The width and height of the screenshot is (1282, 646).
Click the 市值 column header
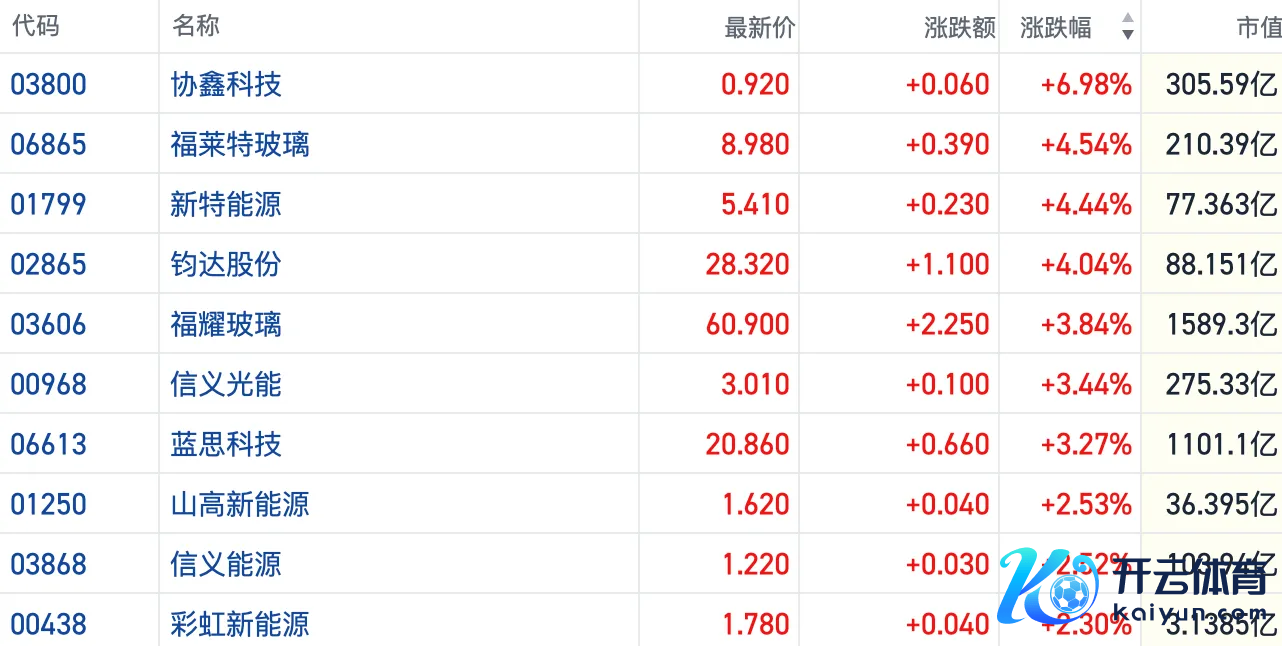coord(1258,28)
